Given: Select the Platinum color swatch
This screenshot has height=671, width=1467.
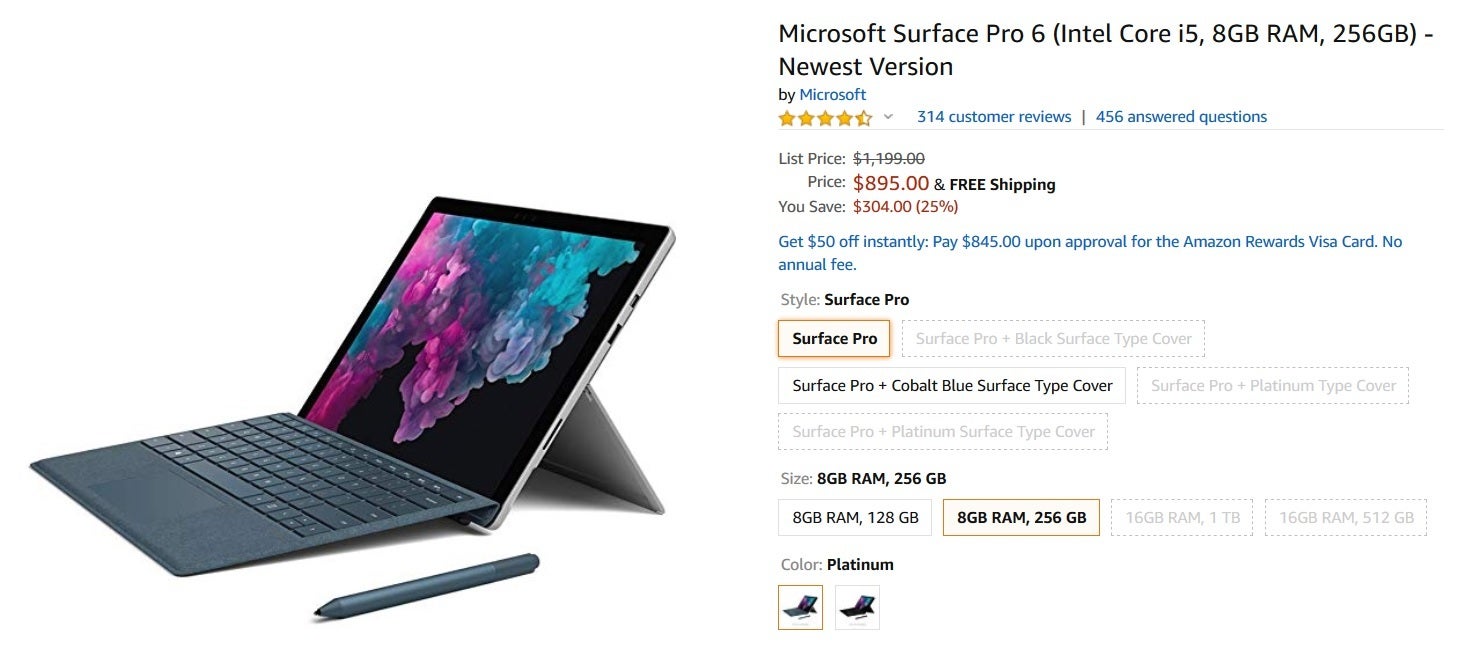Looking at the screenshot, I should point(800,607).
